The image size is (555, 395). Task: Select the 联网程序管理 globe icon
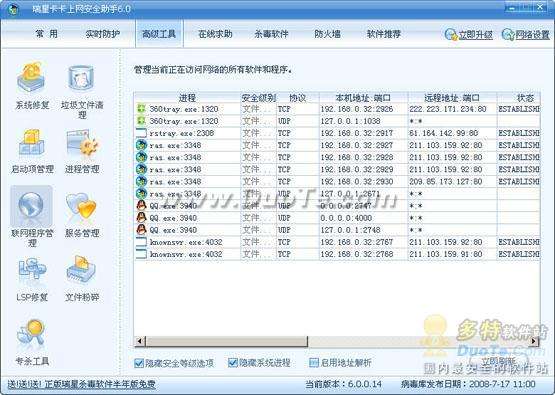point(31,206)
